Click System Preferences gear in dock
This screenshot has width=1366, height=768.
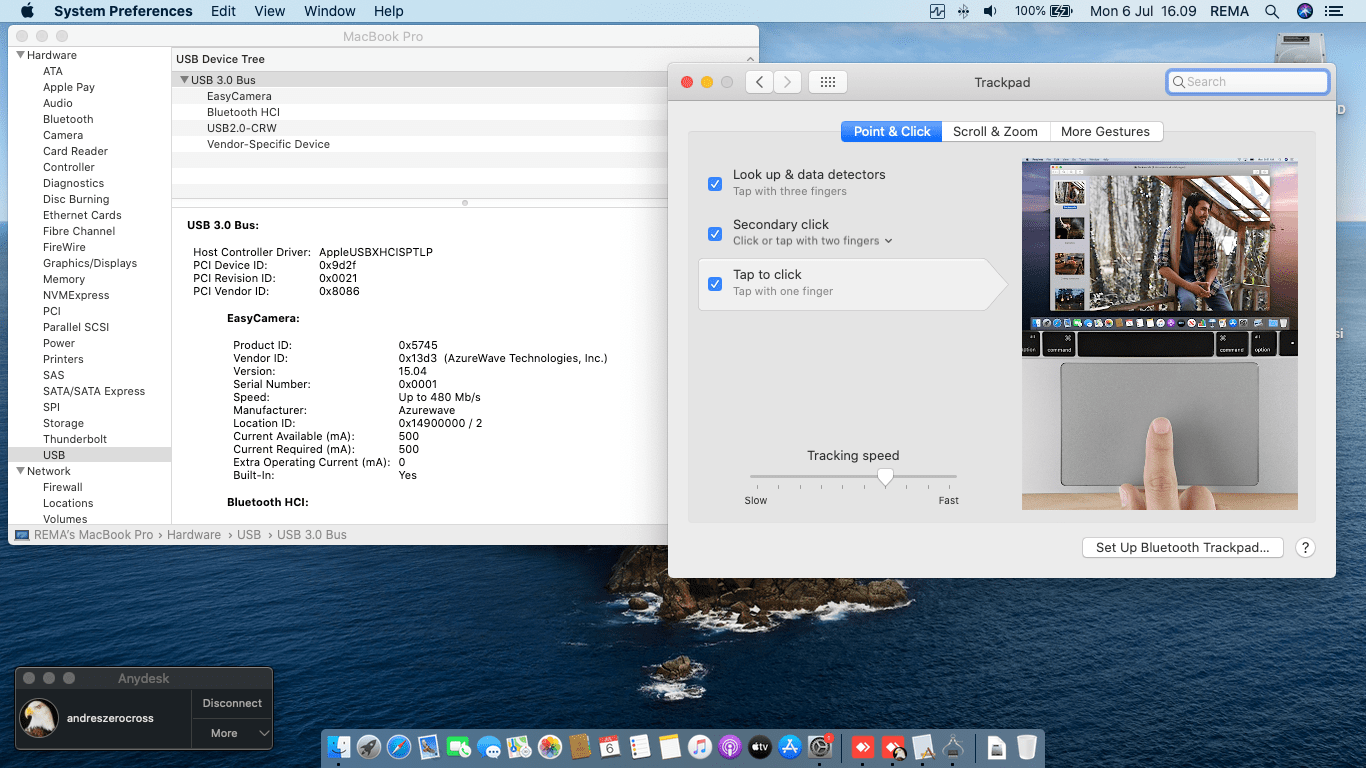820,747
